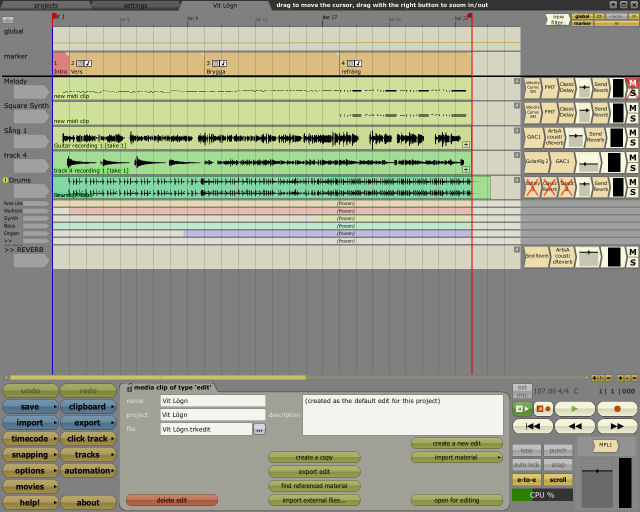The width and height of the screenshot is (640, 512).
Task: Solo the Drums track
Action: 632,192
